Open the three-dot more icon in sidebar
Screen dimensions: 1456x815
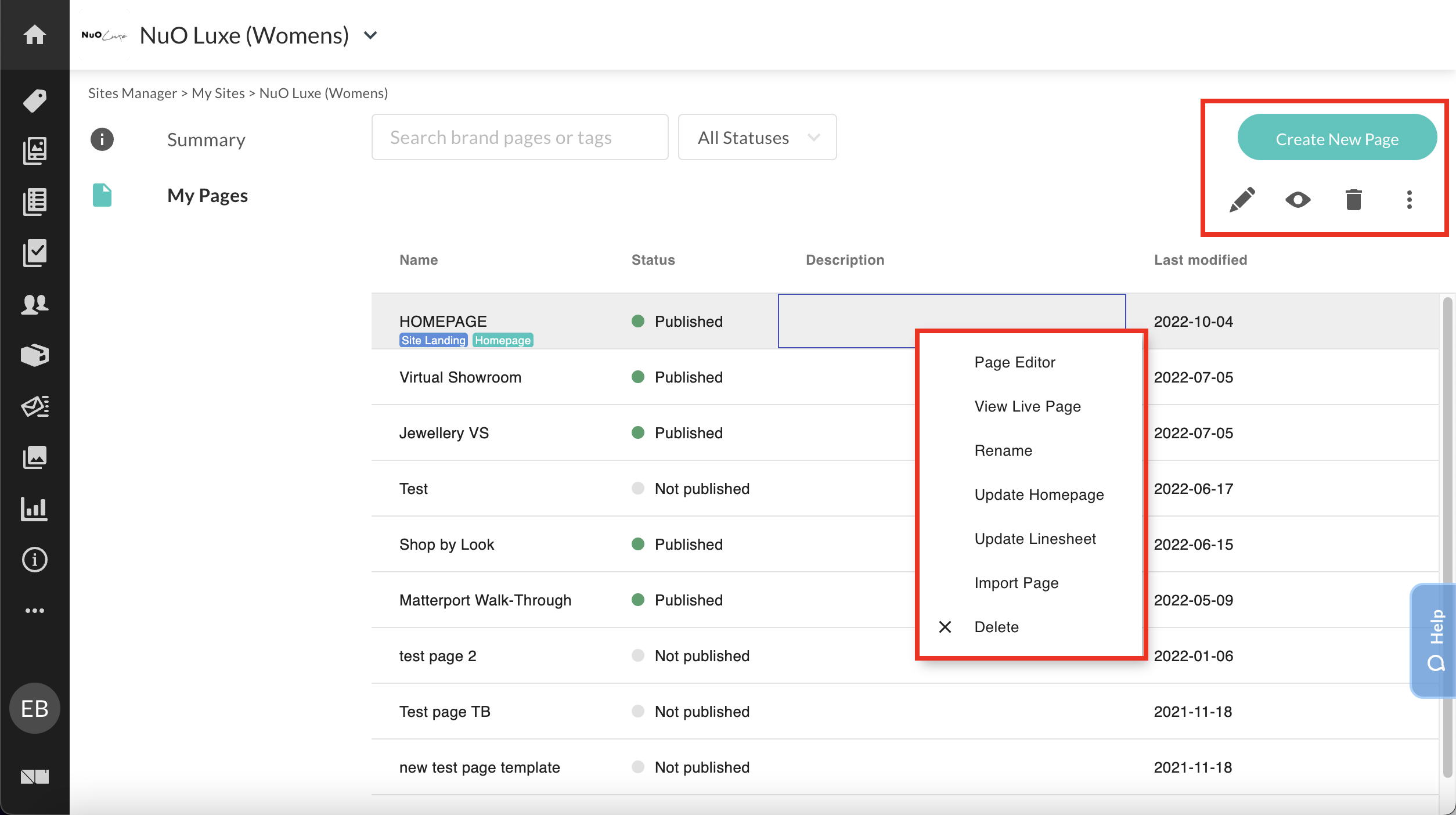click(x=35, y=611)
